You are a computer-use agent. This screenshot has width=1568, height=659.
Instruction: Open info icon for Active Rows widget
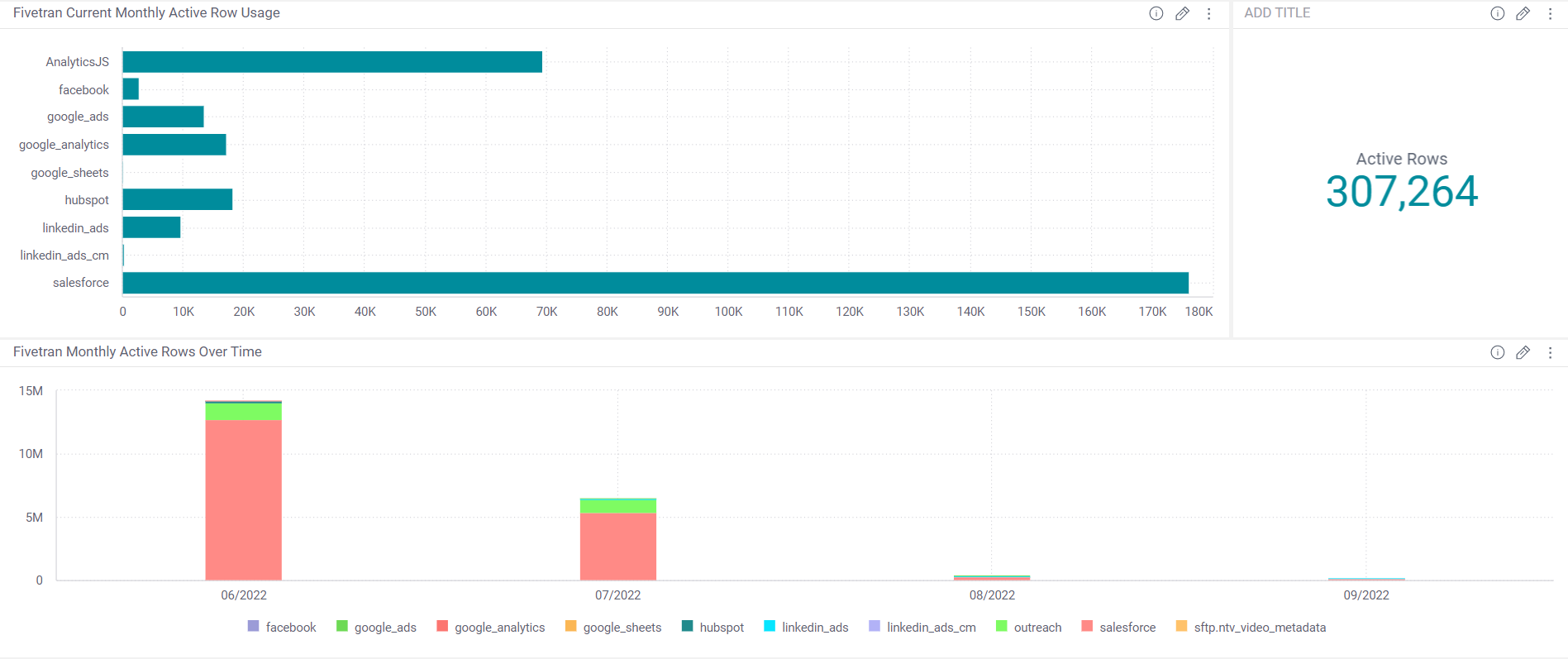point(1497,13)
